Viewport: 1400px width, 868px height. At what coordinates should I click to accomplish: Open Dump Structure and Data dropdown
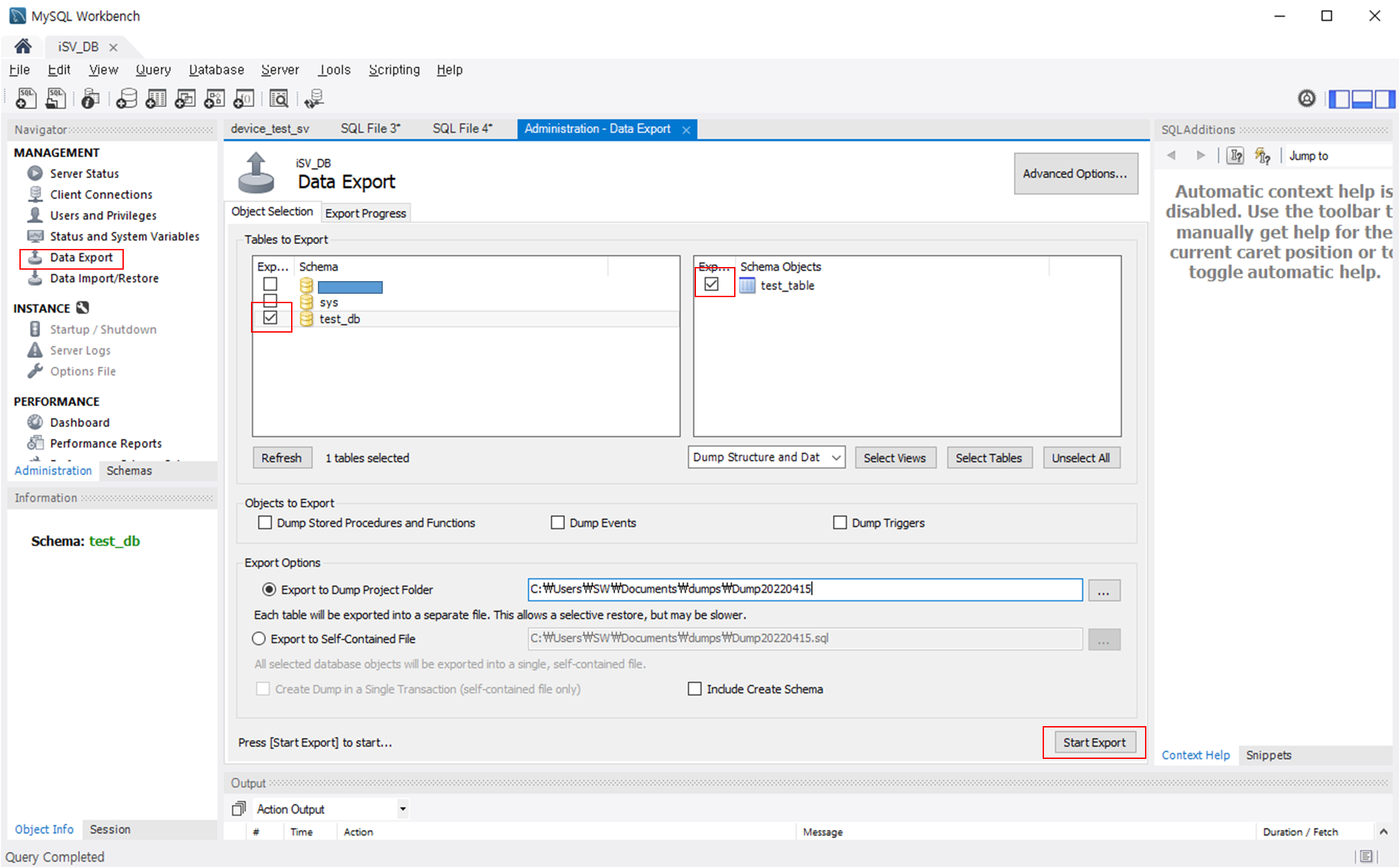[766, 457]
